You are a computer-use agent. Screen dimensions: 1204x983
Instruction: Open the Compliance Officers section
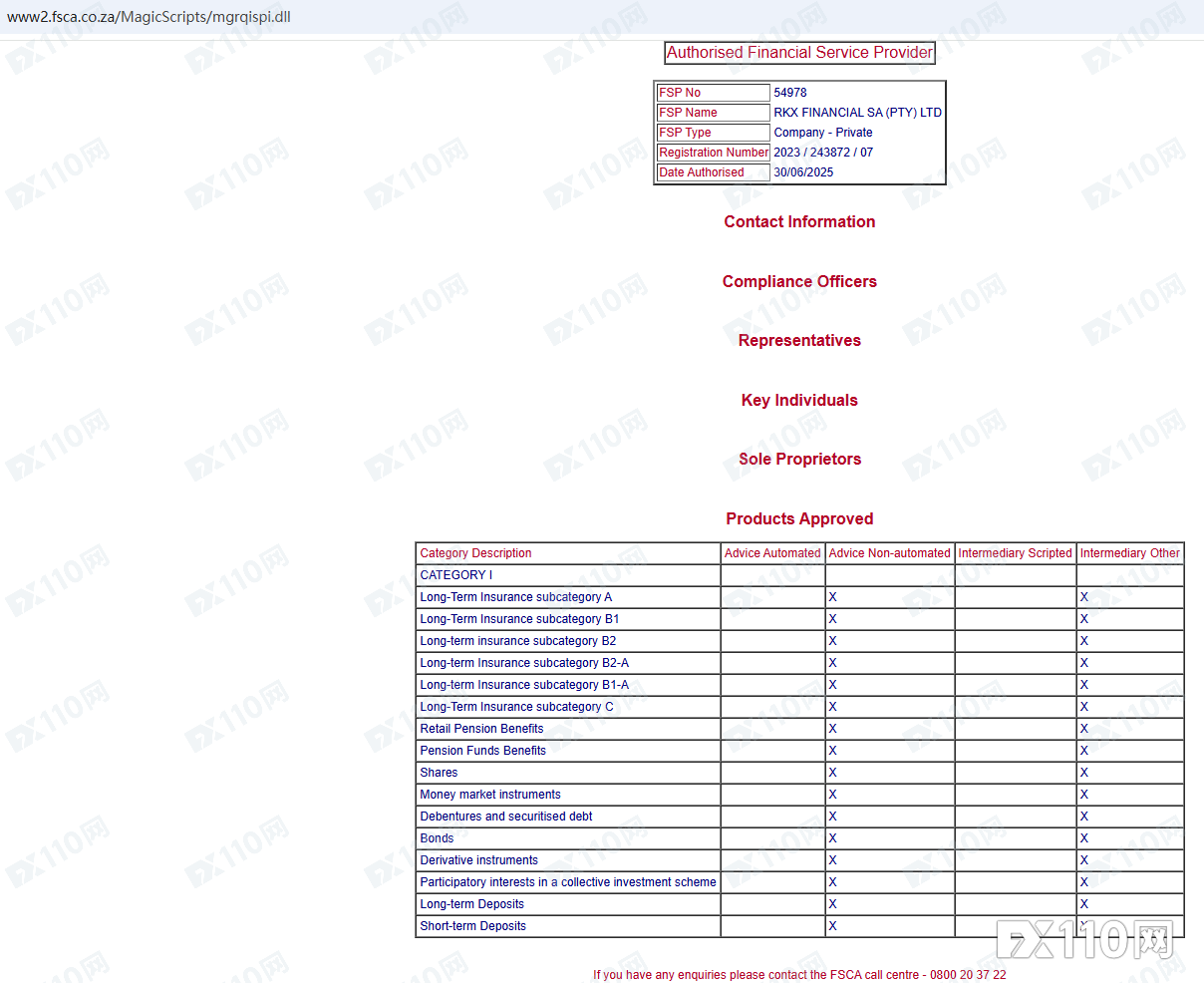click(x=799, y=282)
